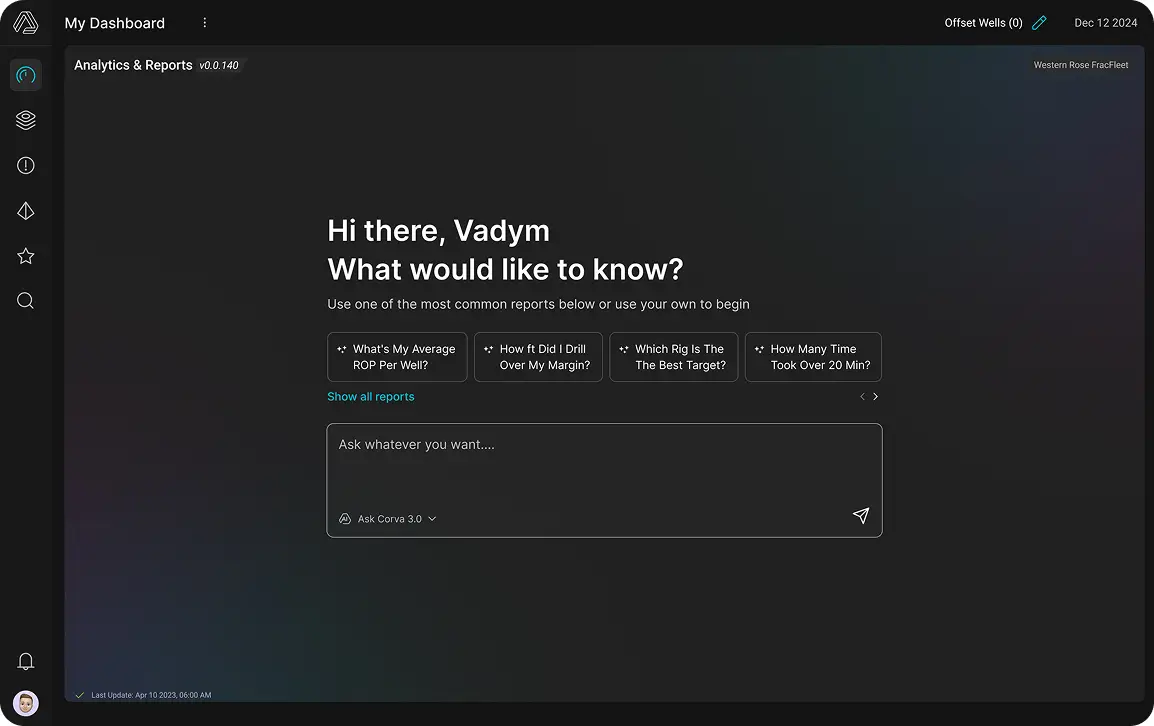Choose "Which Rig Is The Best Target?" suggestion
Viewport: 1154px width, 726px height.
coord(673,357)
